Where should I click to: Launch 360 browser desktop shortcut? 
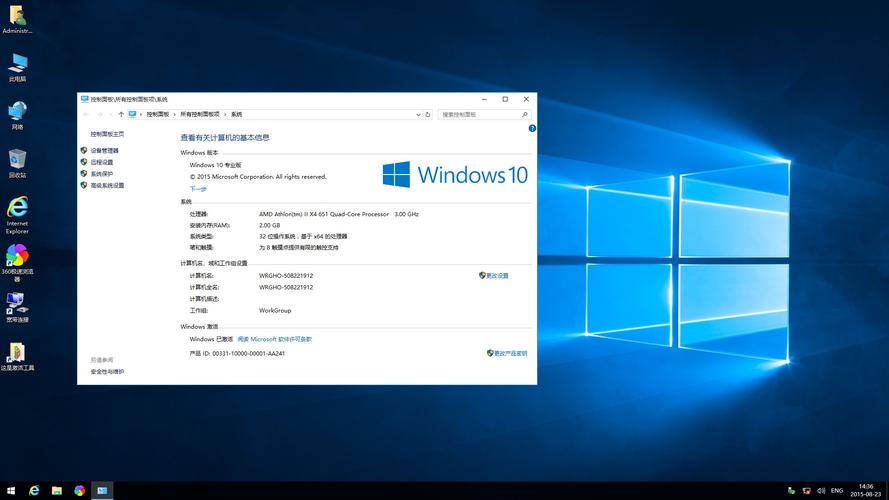tap(17, 262)
